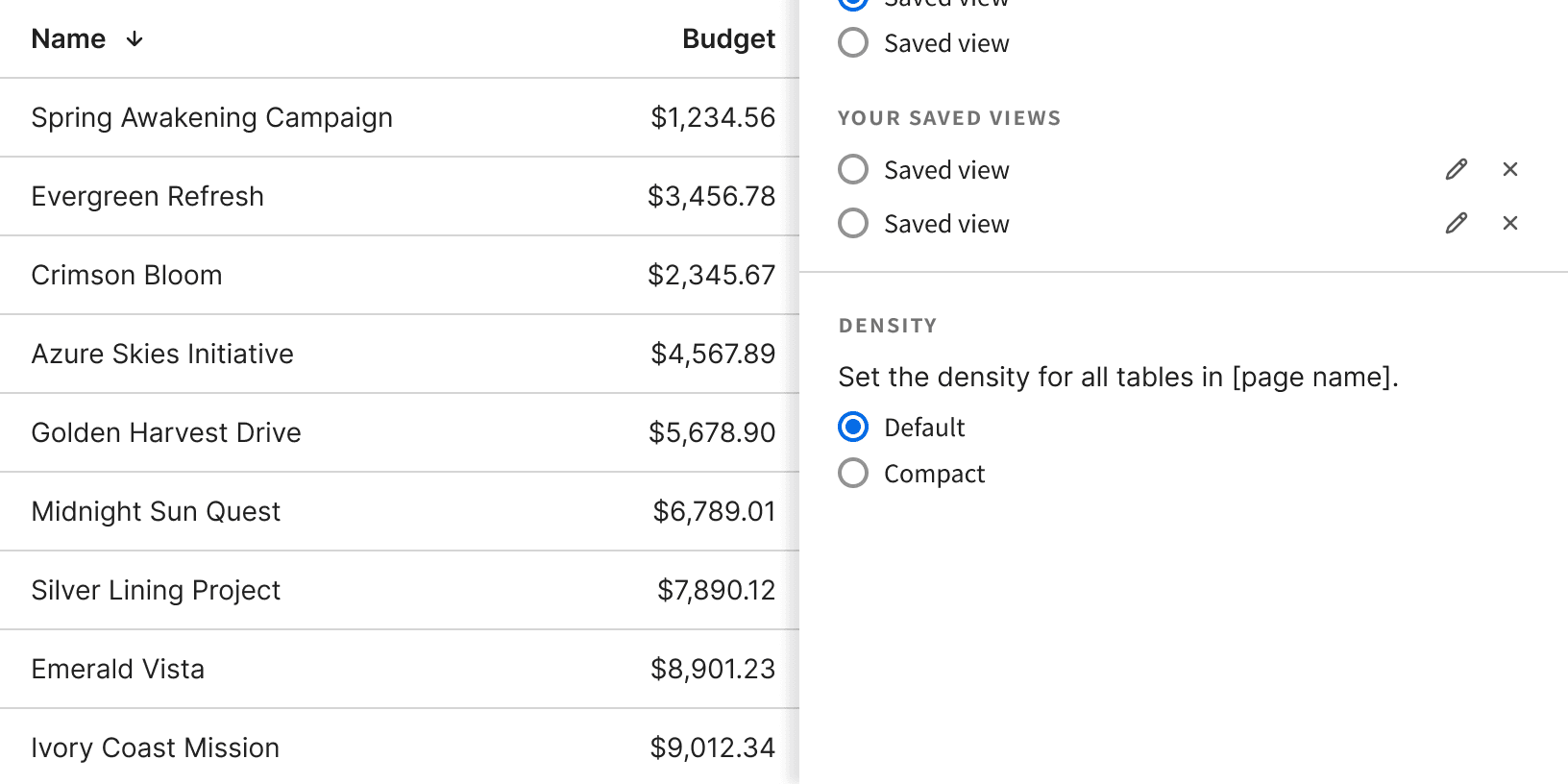Open the Spring Awakening Campaign row
Image resolution: width=1568 pixels, height=784 pixels.
(x=211, y=118)
